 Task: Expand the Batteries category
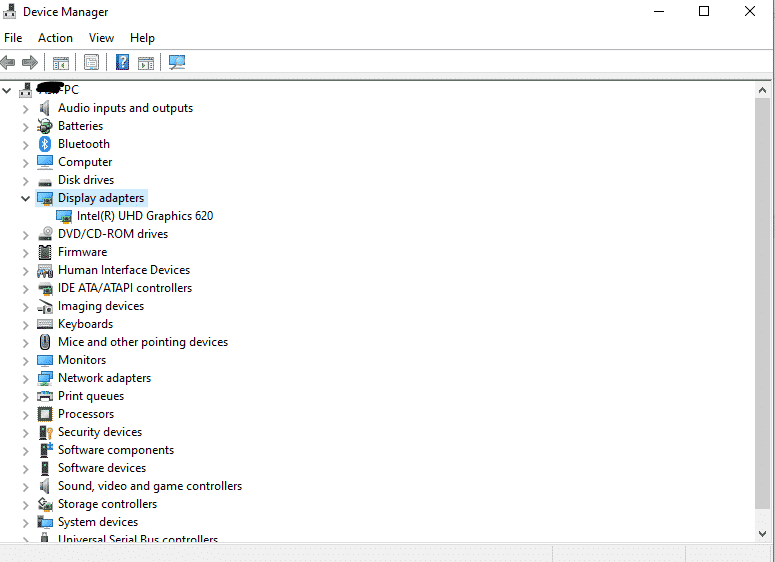[26, 127]
